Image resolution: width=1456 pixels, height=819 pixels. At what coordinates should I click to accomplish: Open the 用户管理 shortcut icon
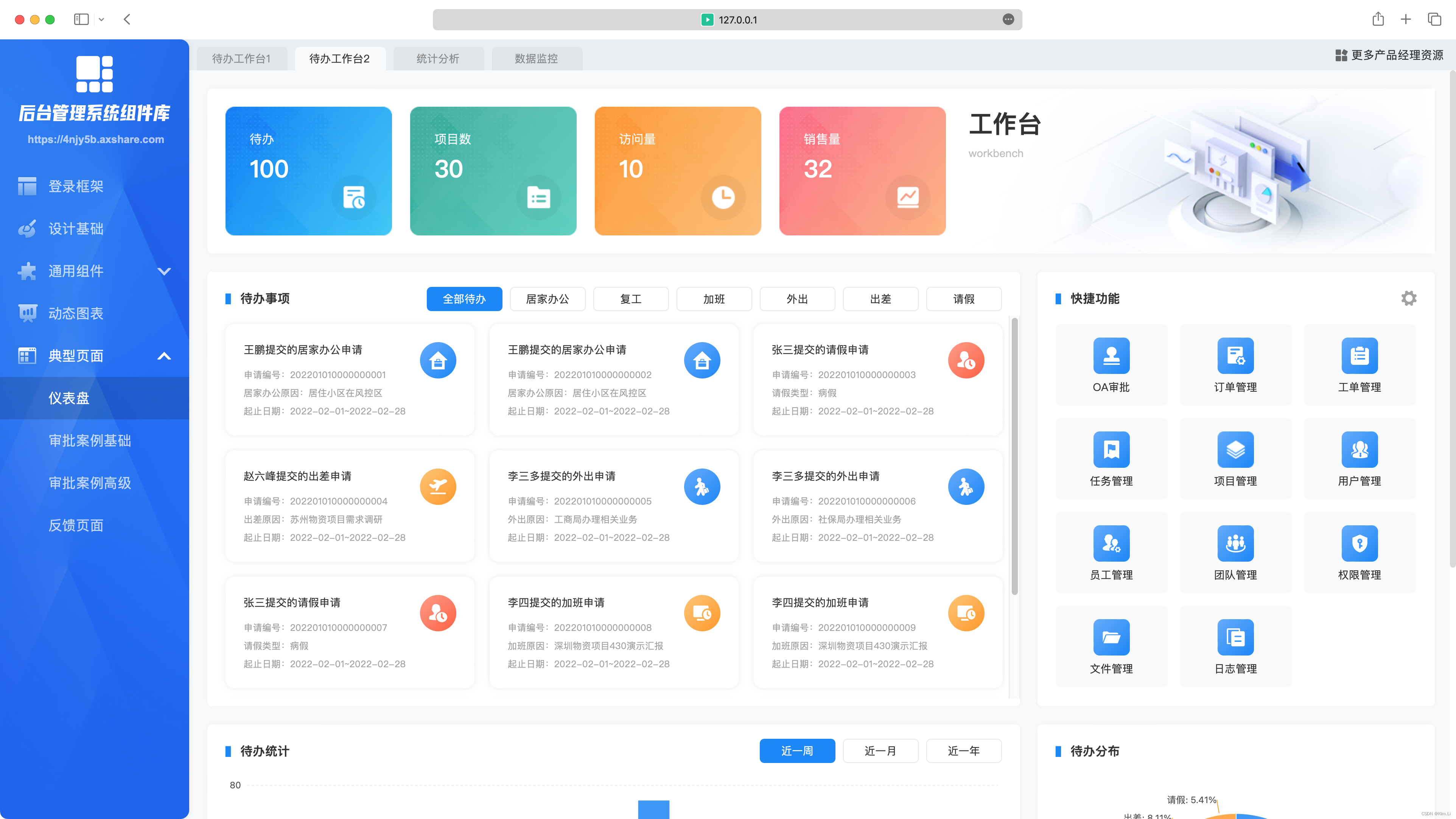(1360, 449)
